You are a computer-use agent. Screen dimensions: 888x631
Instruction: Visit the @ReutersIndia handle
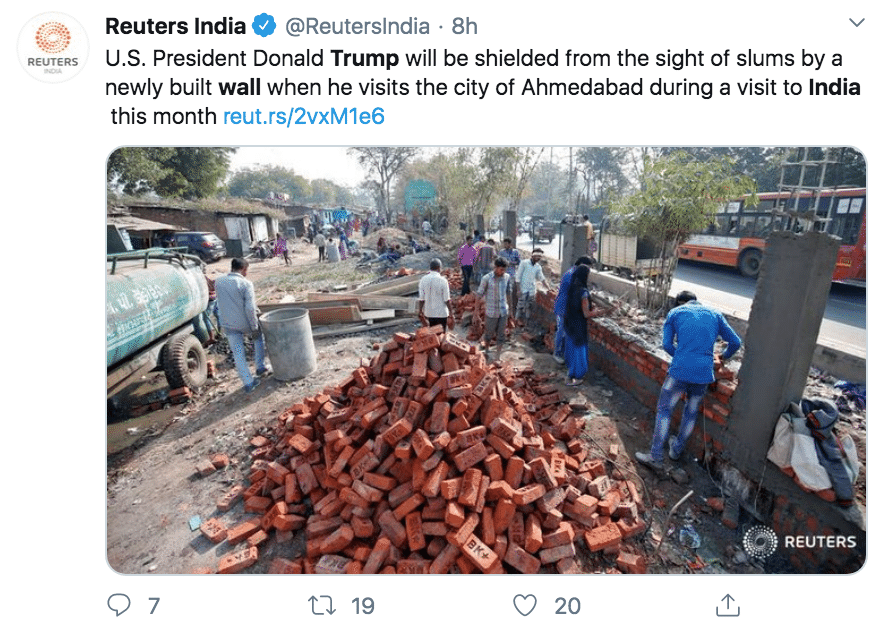357,25
